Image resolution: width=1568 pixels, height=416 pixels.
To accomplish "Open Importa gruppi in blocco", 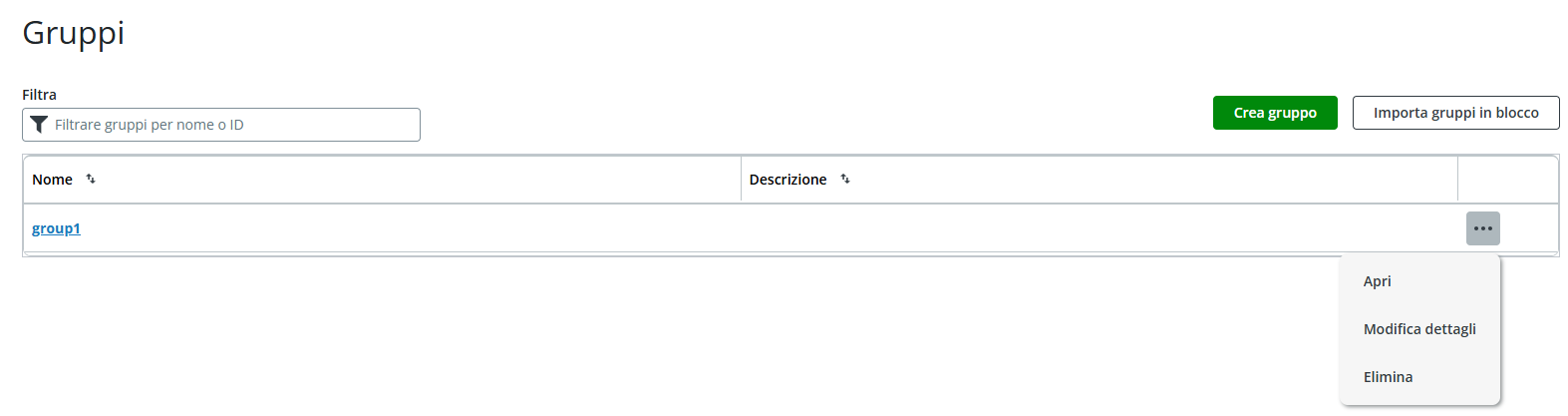I will pos(1455,113).
